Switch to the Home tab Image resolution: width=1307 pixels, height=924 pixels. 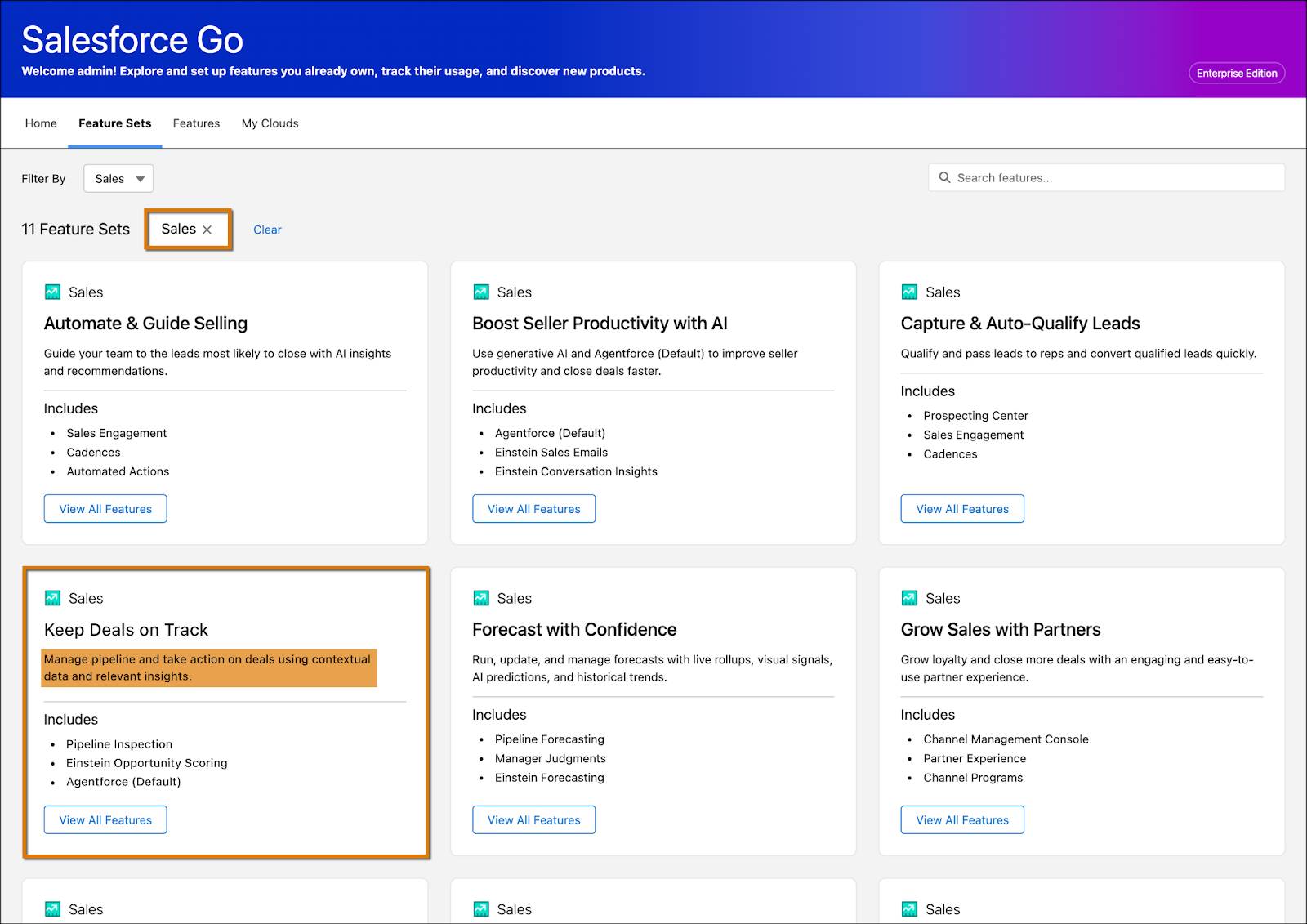41,123
